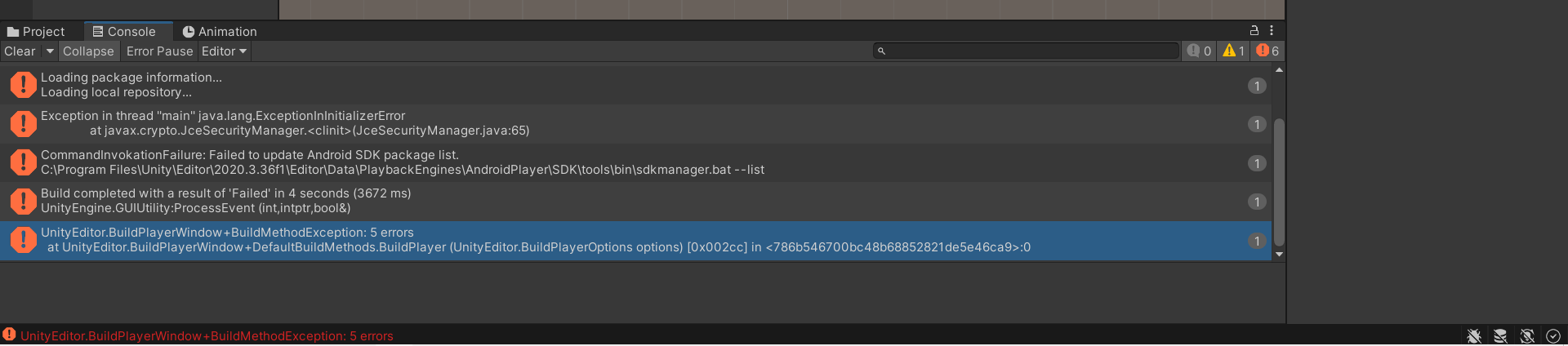The image size is (1568, 346).
Task: Switch to the Project tab
Action: [36, 32]
